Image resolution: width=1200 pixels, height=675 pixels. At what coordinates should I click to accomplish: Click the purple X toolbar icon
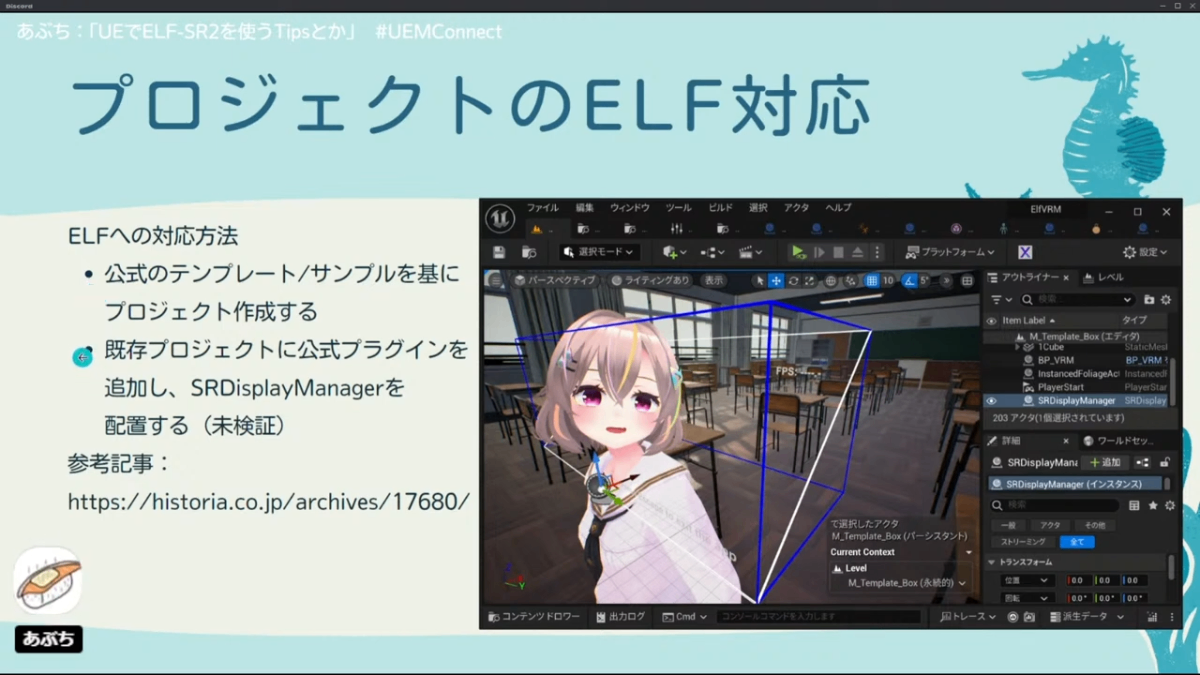point(1025,252)
